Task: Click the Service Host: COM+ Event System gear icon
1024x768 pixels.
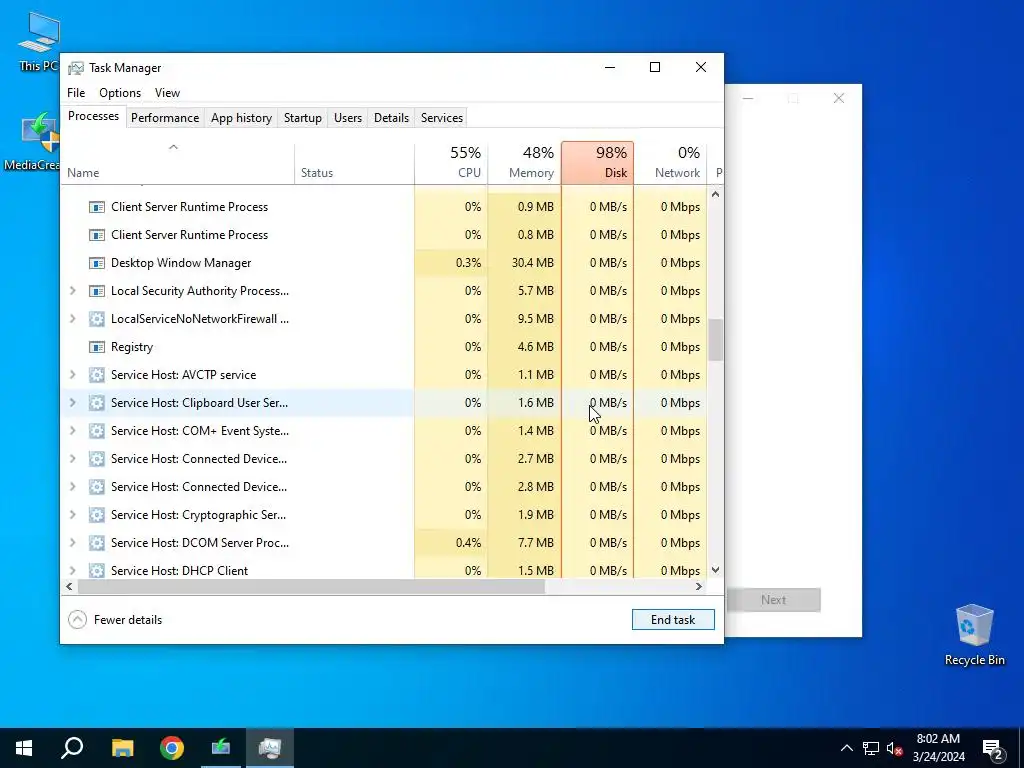Action: coord(97,431)
